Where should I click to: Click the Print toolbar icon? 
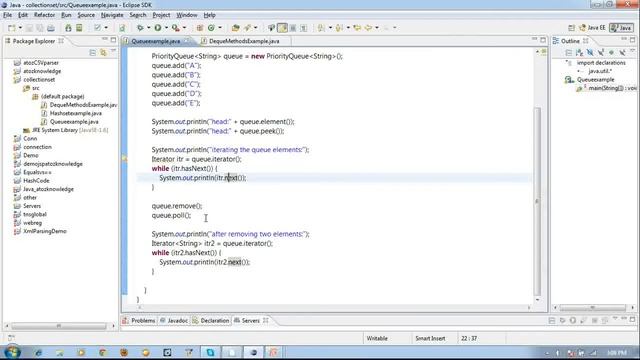point(51,28)
